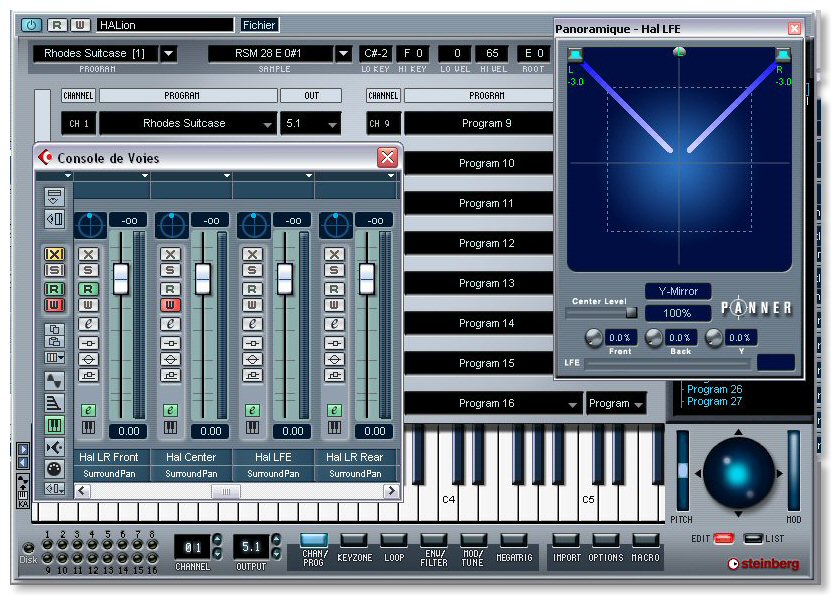
Task: Mute the Hal LFE channel
Action: point(252,254)
